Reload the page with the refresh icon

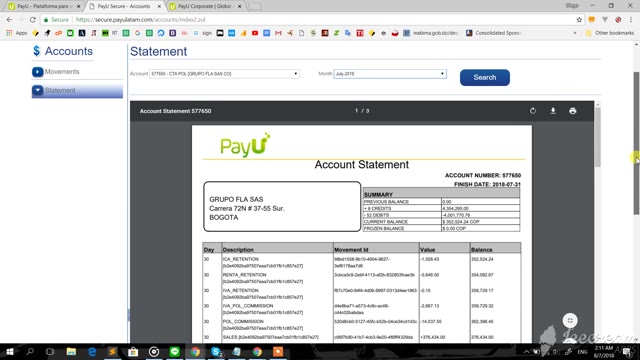click(33, 20)
